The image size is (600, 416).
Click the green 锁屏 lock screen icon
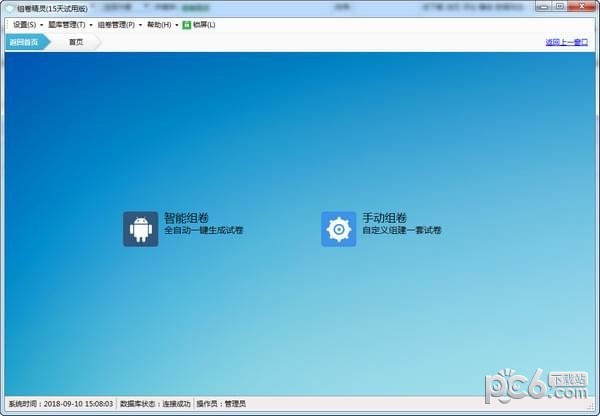(184, 24)
